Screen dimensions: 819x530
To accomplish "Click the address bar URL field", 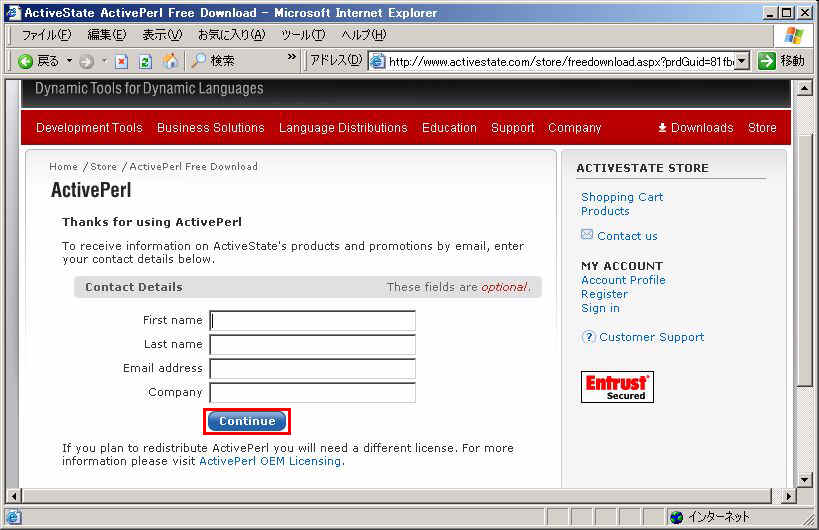I will pos(561,62).
